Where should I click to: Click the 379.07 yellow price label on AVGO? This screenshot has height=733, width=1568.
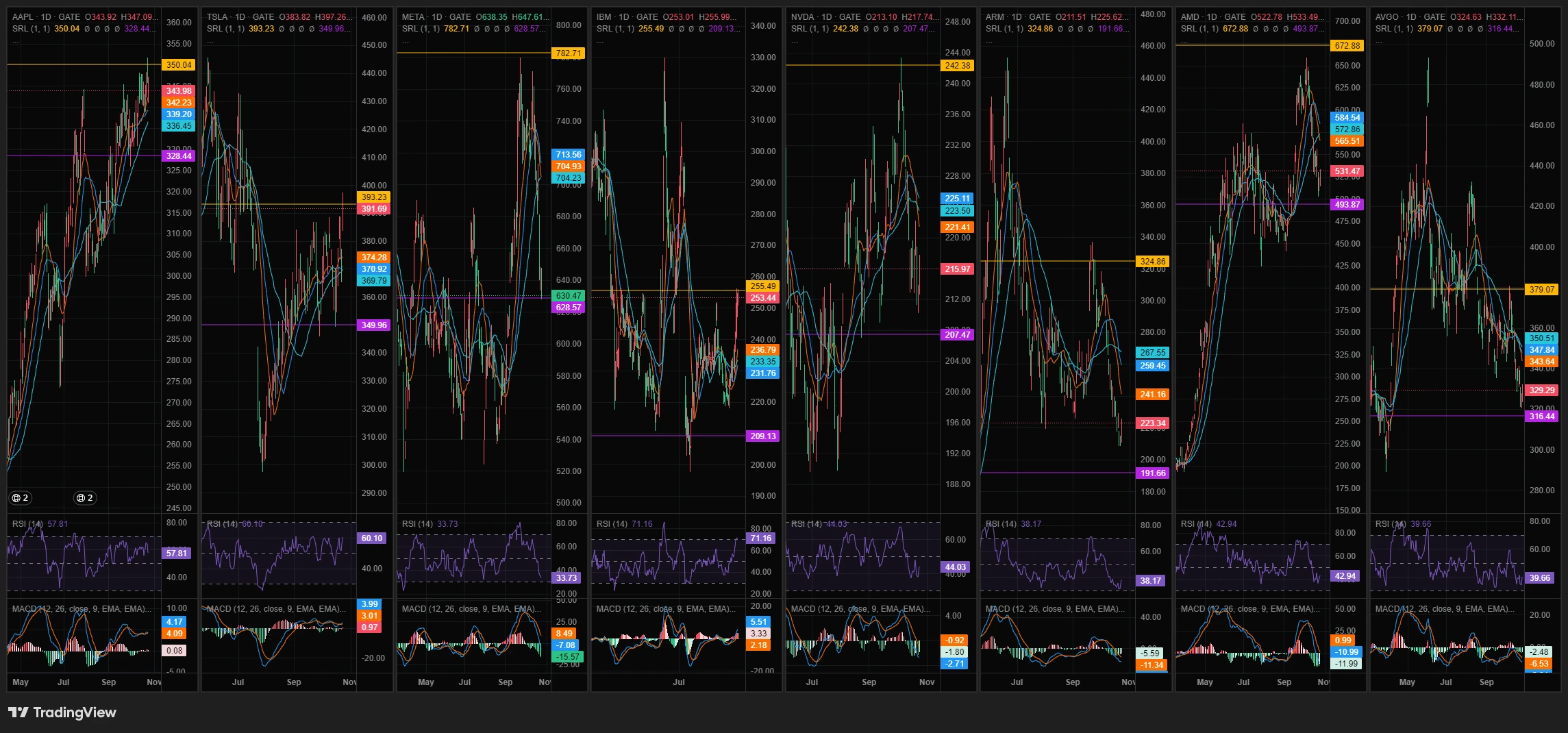1542,290
